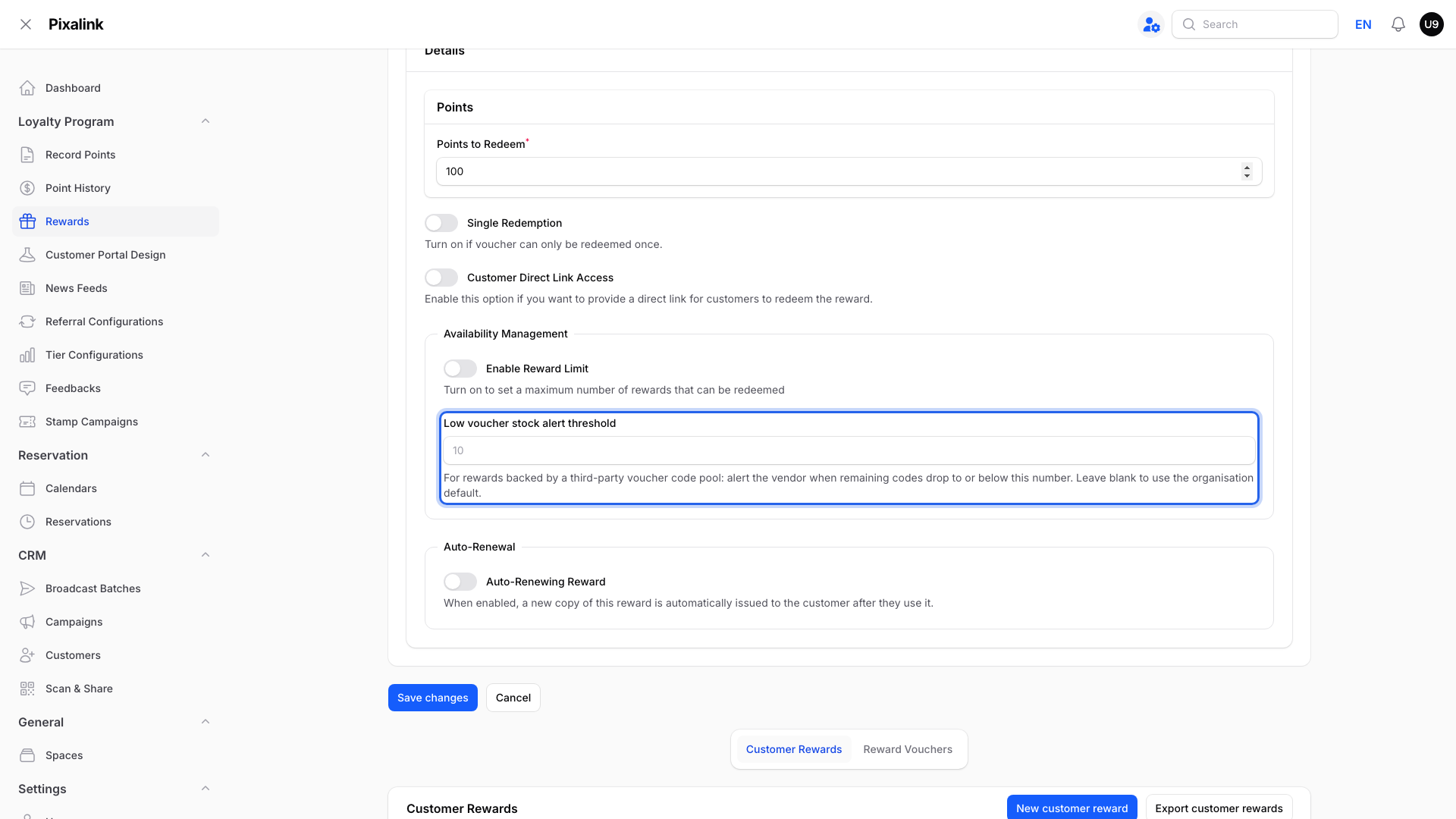Toggle the Auto-Renewing Reward switch
The height and width of the screenshot is (819, 1456).
[x=460, y=582]
